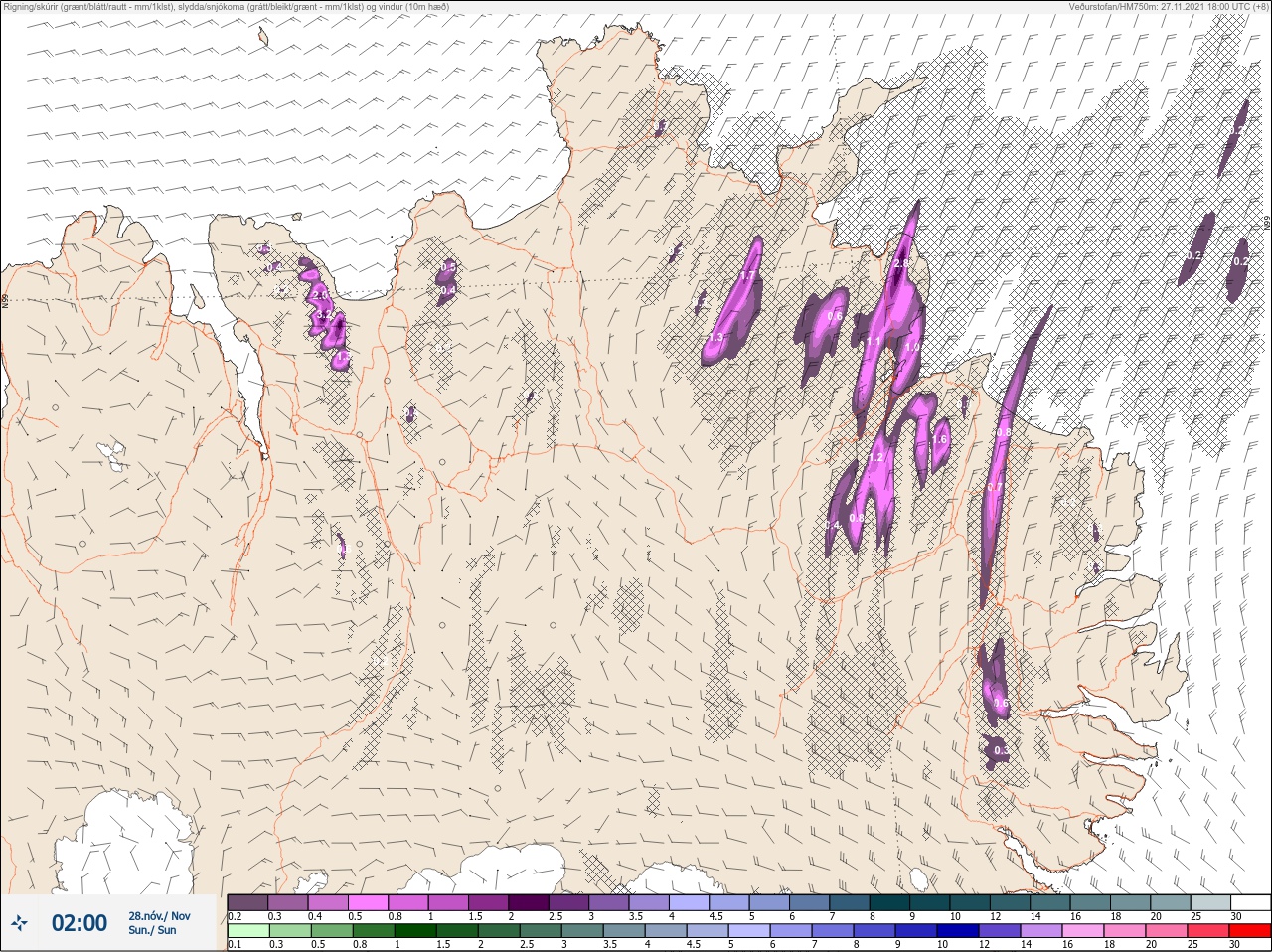Select upper legend swatch between 0.5 and 0.8
1272x952 pixels.
click(369, 902)
